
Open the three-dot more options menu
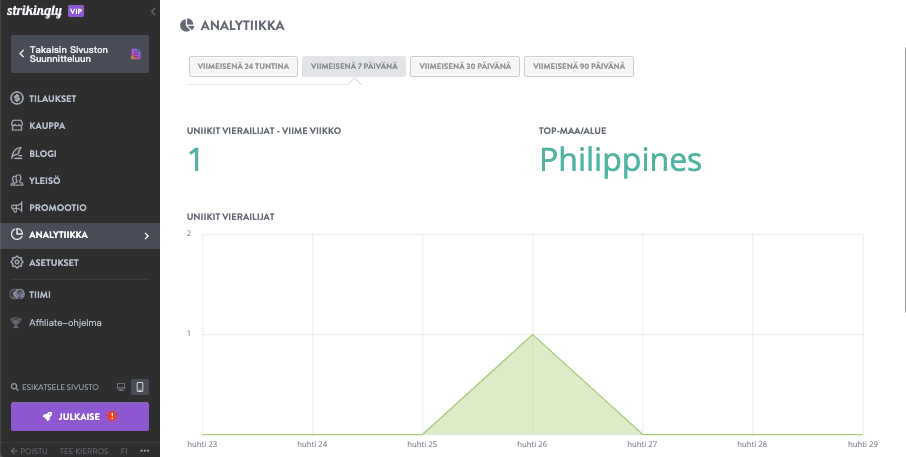click(x=145, y=451)
